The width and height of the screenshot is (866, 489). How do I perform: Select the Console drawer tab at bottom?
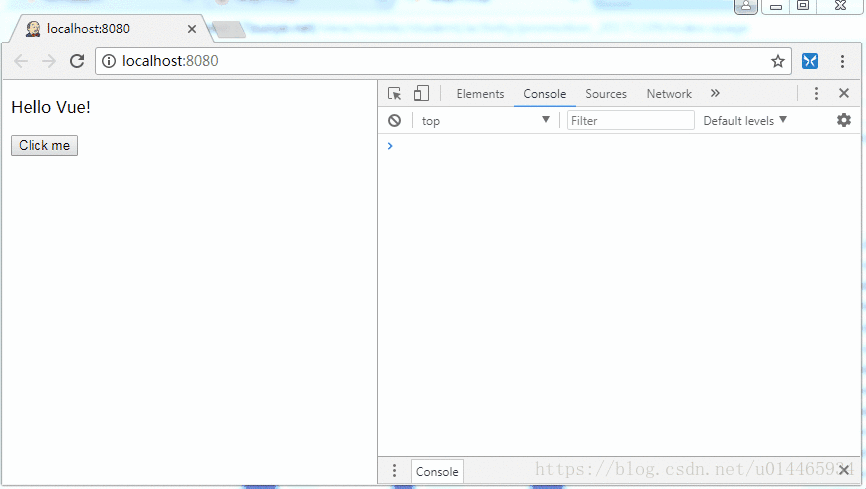pos(437,471)
